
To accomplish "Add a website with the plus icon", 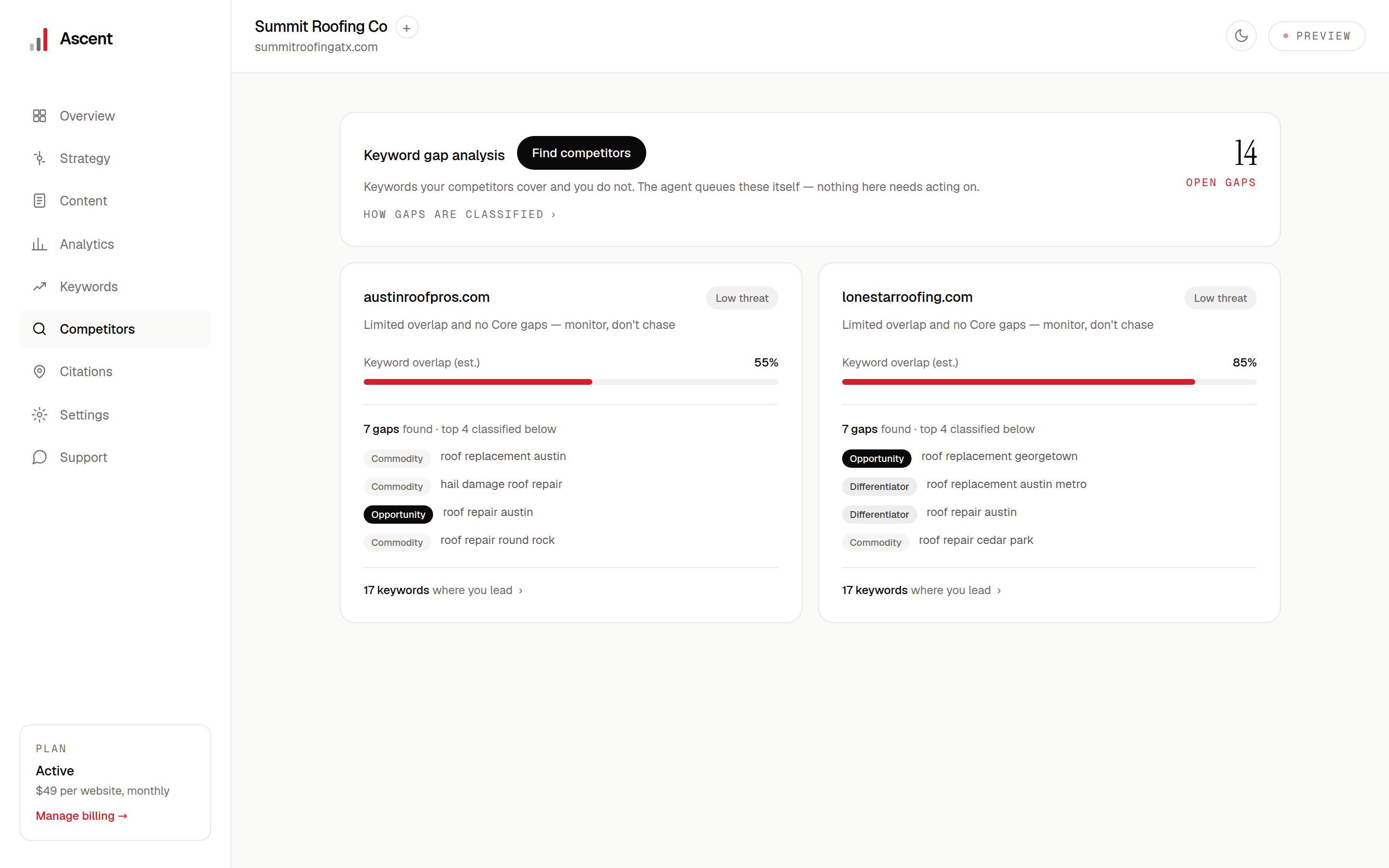I will click(407, 27).
